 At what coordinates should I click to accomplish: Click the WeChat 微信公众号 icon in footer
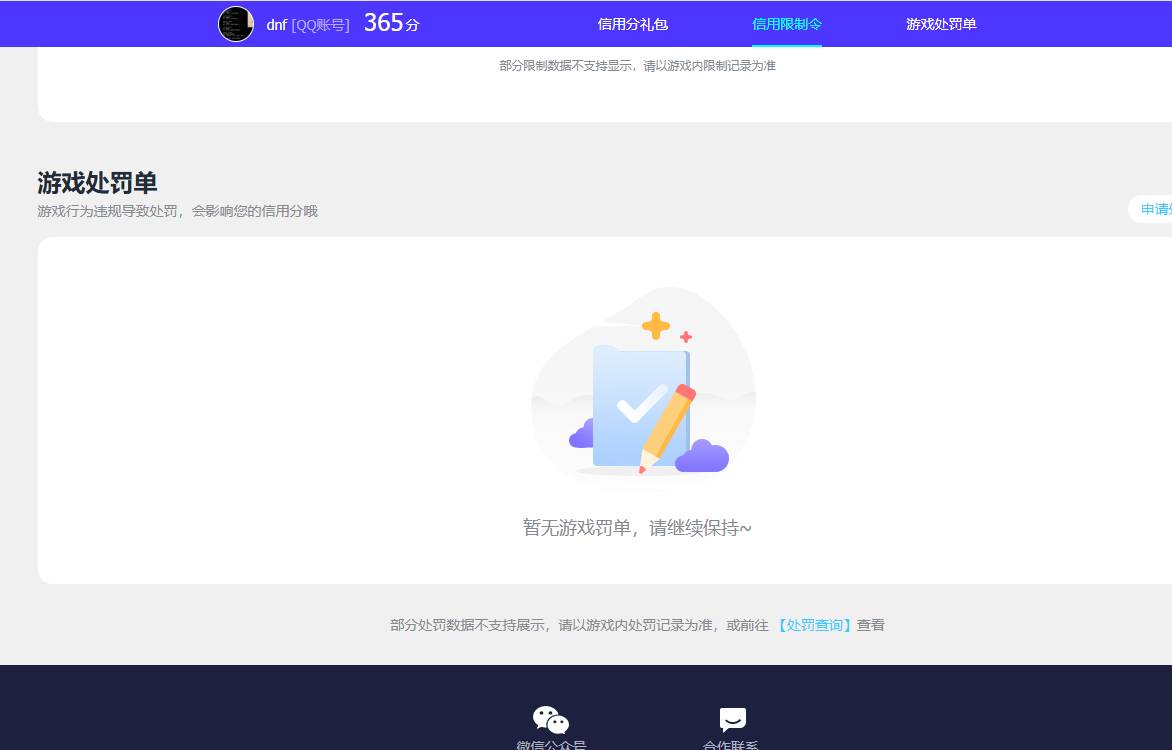tap(551, 719)
